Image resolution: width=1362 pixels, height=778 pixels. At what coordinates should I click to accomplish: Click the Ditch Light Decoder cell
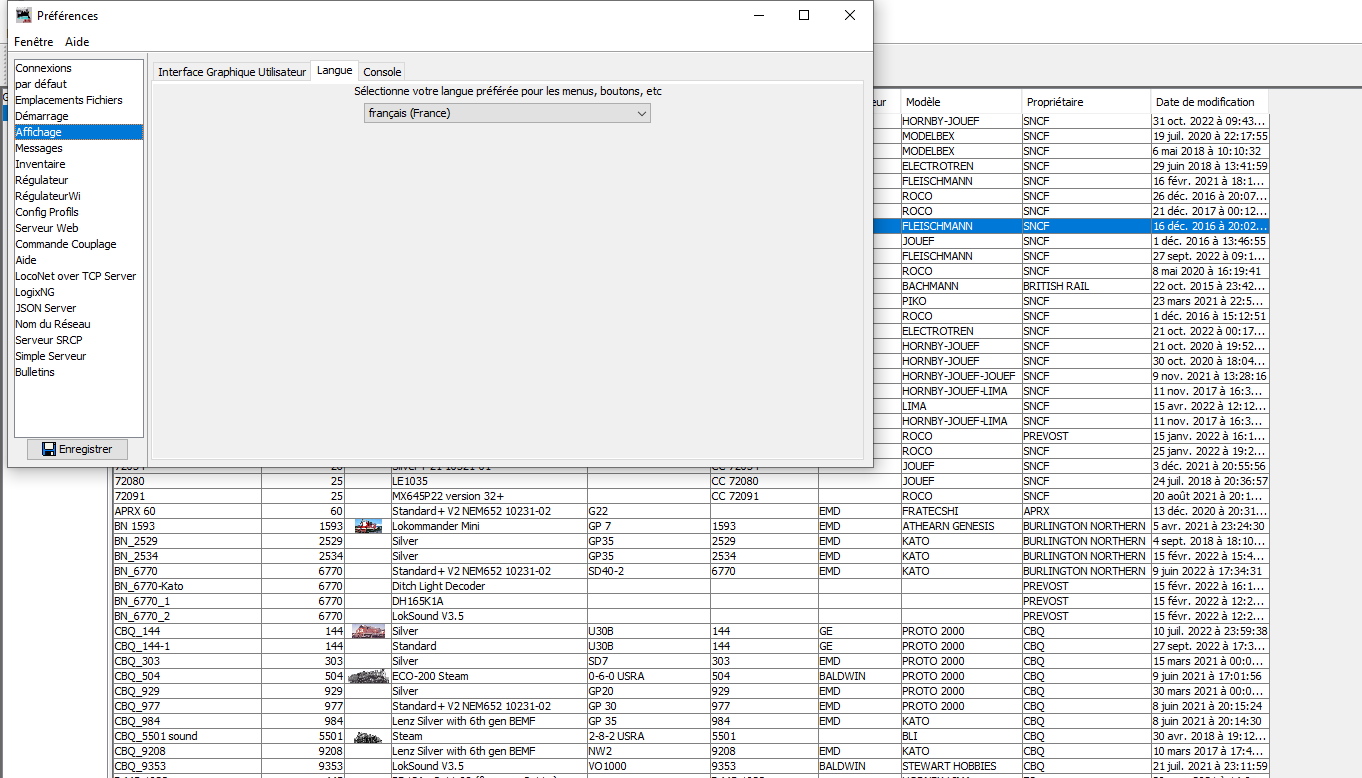coord(488,586)
